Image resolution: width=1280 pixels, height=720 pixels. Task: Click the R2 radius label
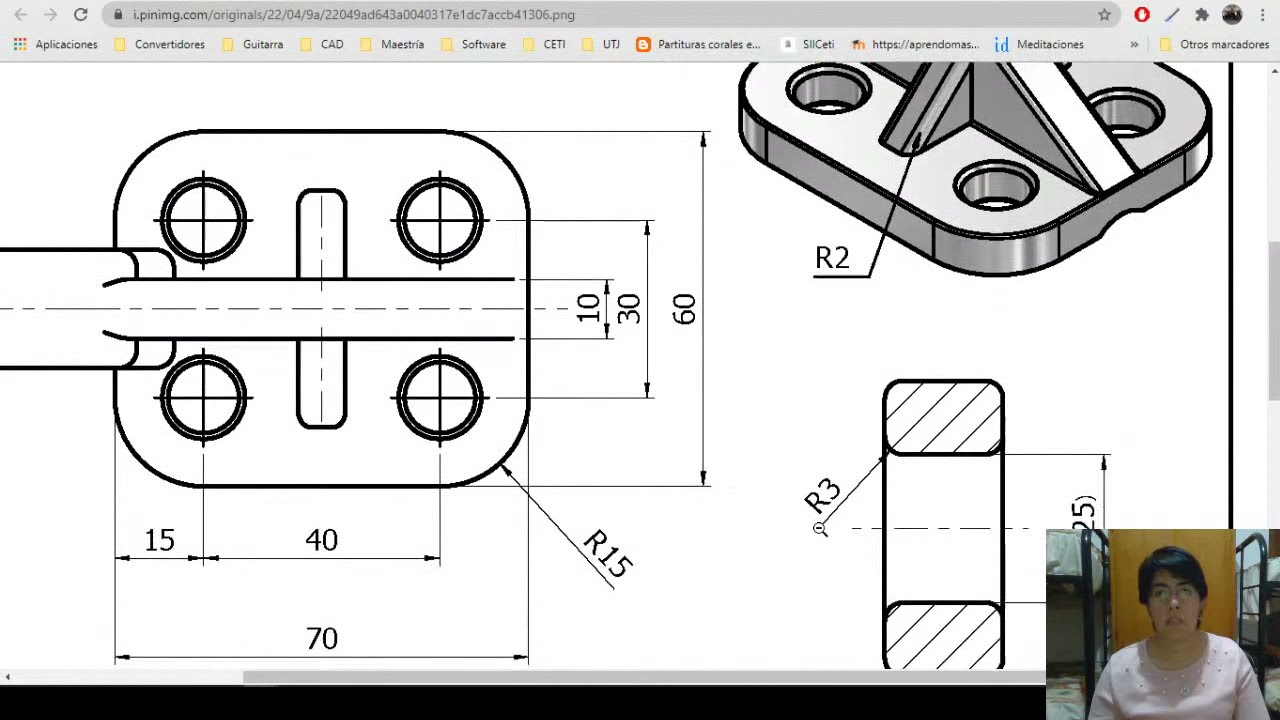[x=832, y=258]
